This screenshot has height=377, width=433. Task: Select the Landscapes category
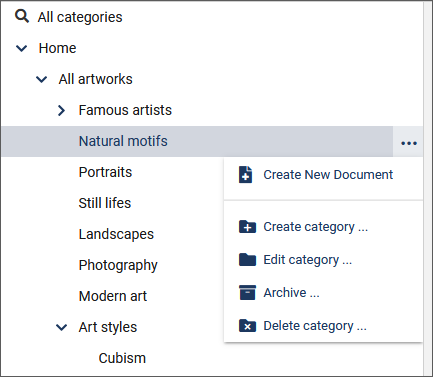(116, 234)
